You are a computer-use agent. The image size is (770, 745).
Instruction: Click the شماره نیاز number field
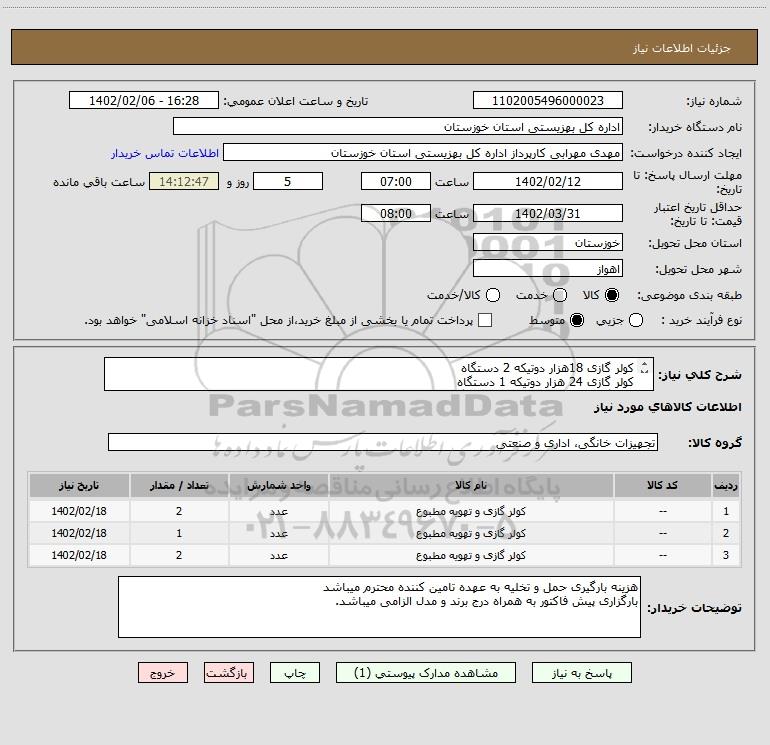(548, 101)
